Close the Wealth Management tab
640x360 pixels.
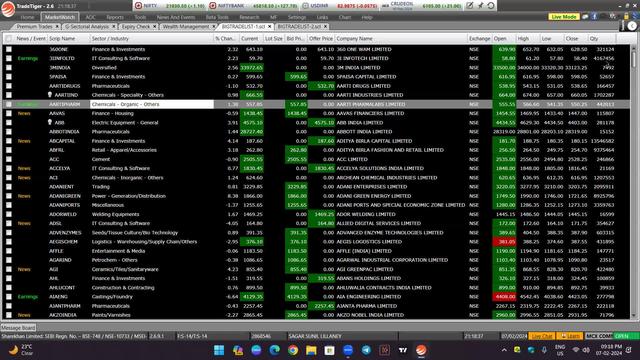pos(213,26)
